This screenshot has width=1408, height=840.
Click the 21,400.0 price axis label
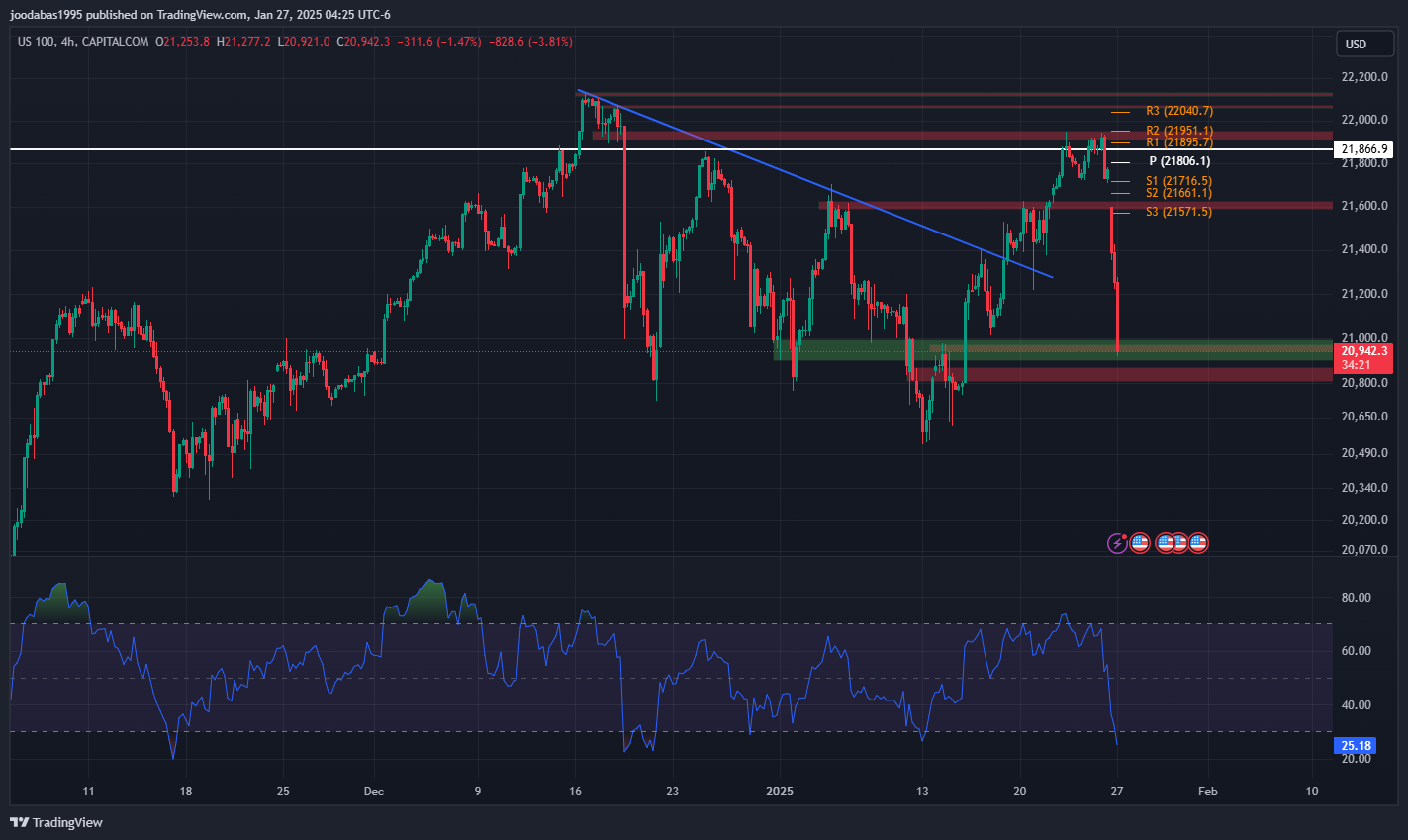[1363, 249]
